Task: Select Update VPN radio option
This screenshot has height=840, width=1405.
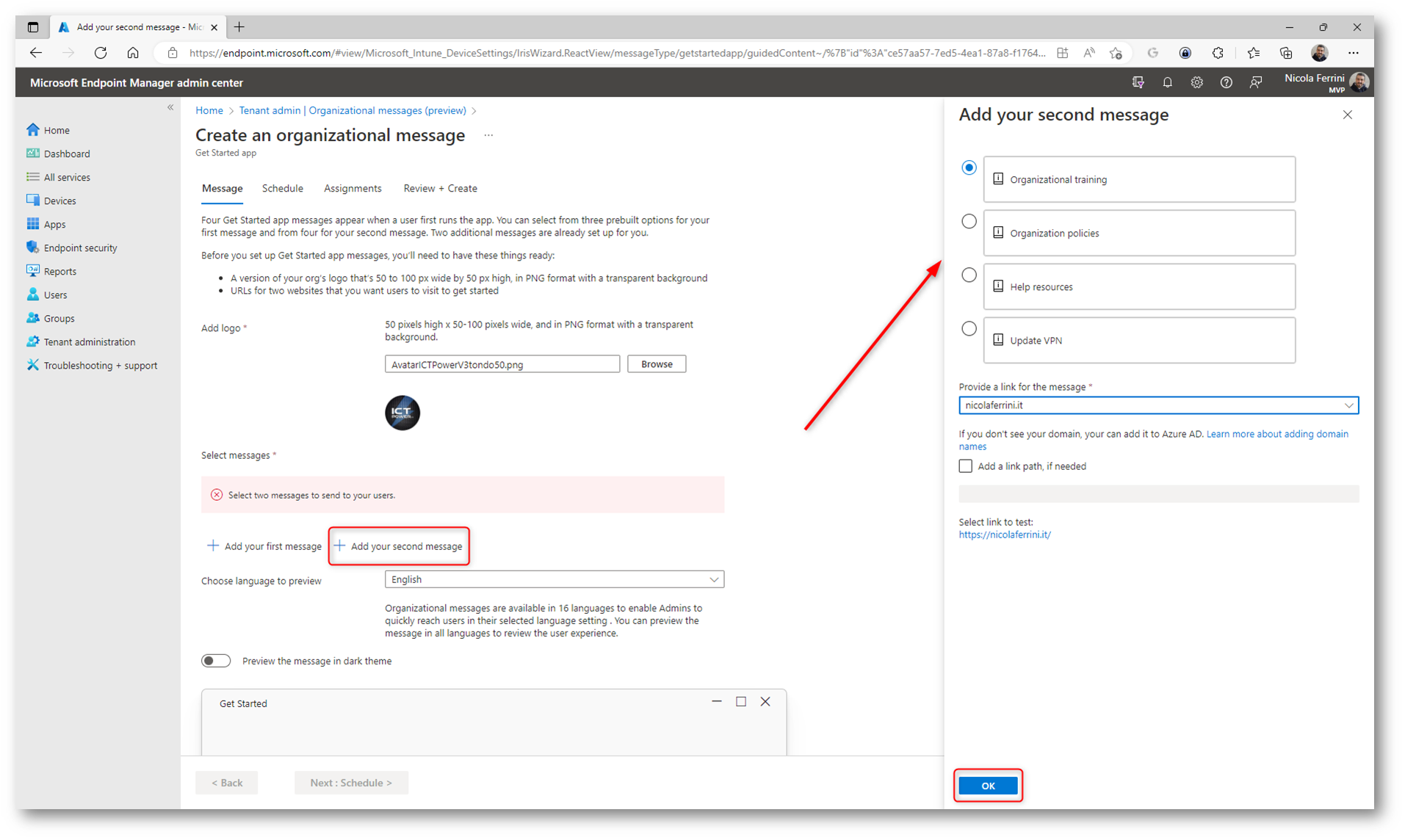Action: click(969, 328)
